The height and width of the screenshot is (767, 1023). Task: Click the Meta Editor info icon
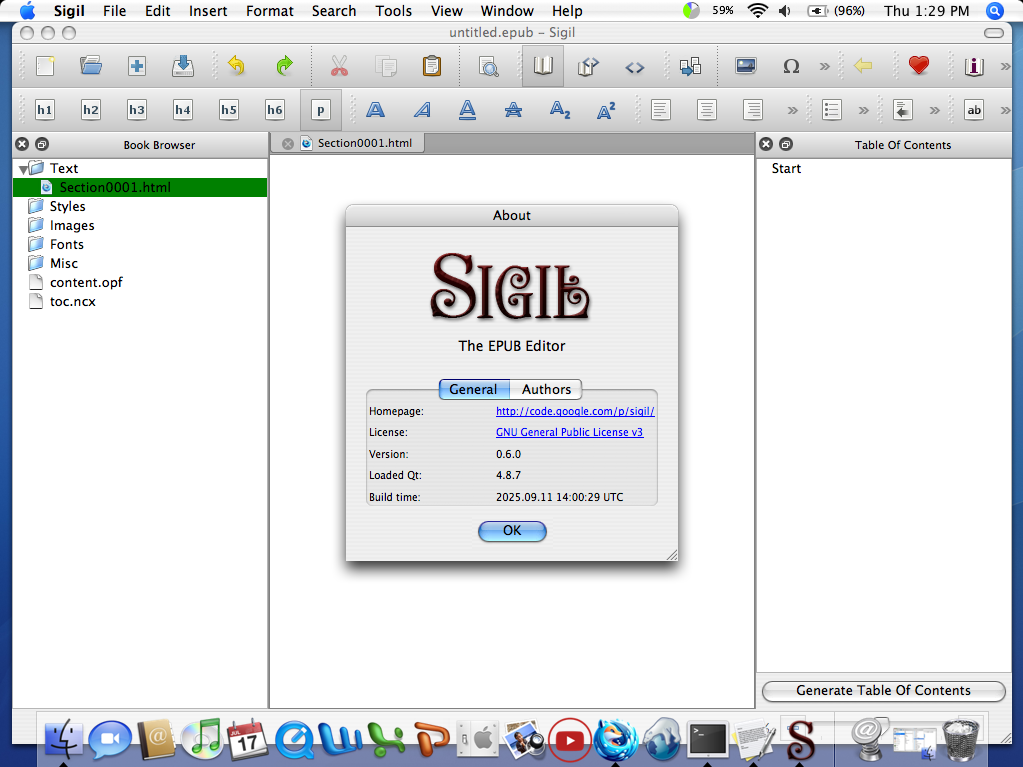pyautogui.click(x=974, y=66)
